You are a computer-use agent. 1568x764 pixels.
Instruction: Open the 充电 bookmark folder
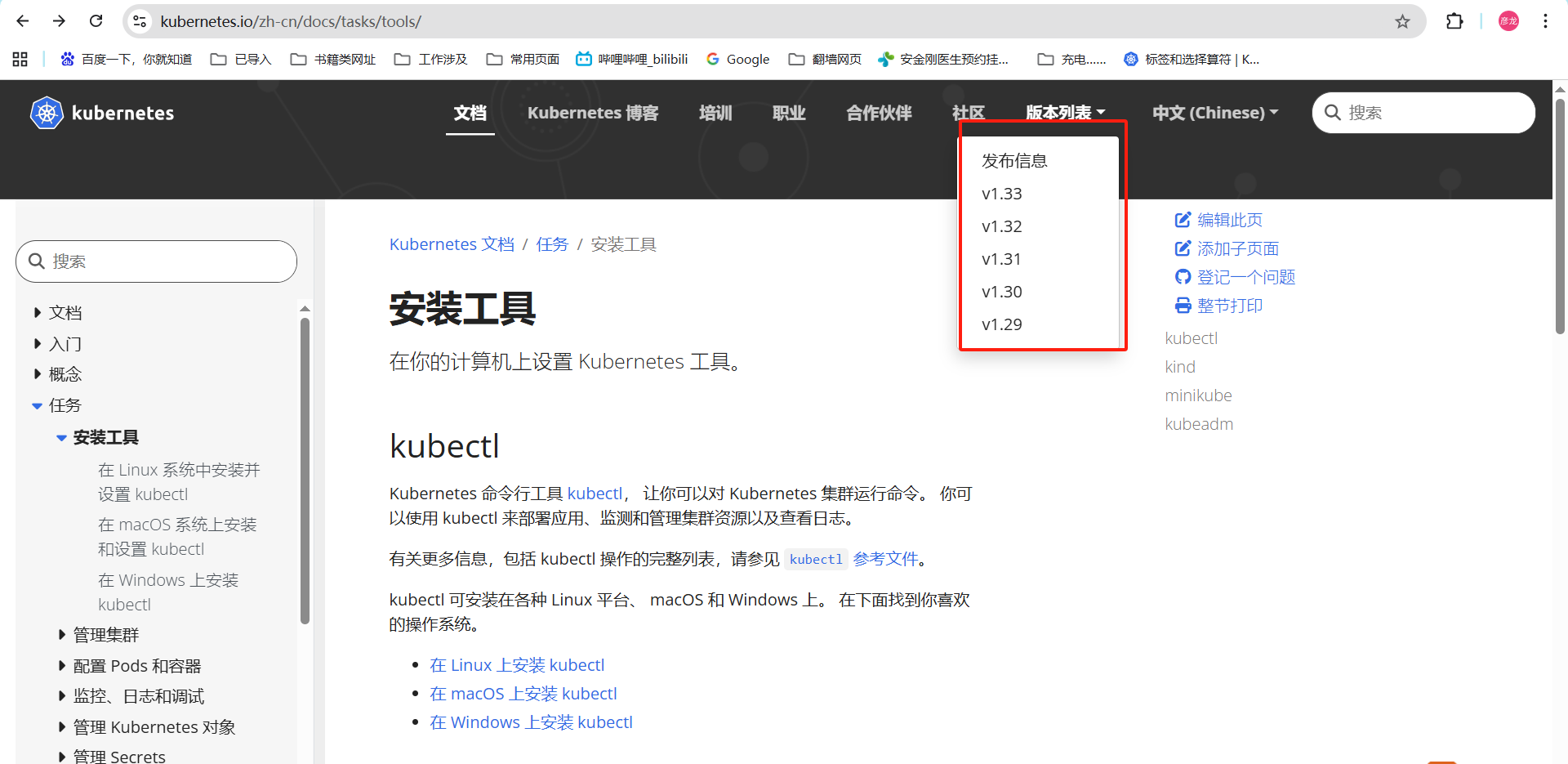pyautogui.click(x=1071, y=59)
